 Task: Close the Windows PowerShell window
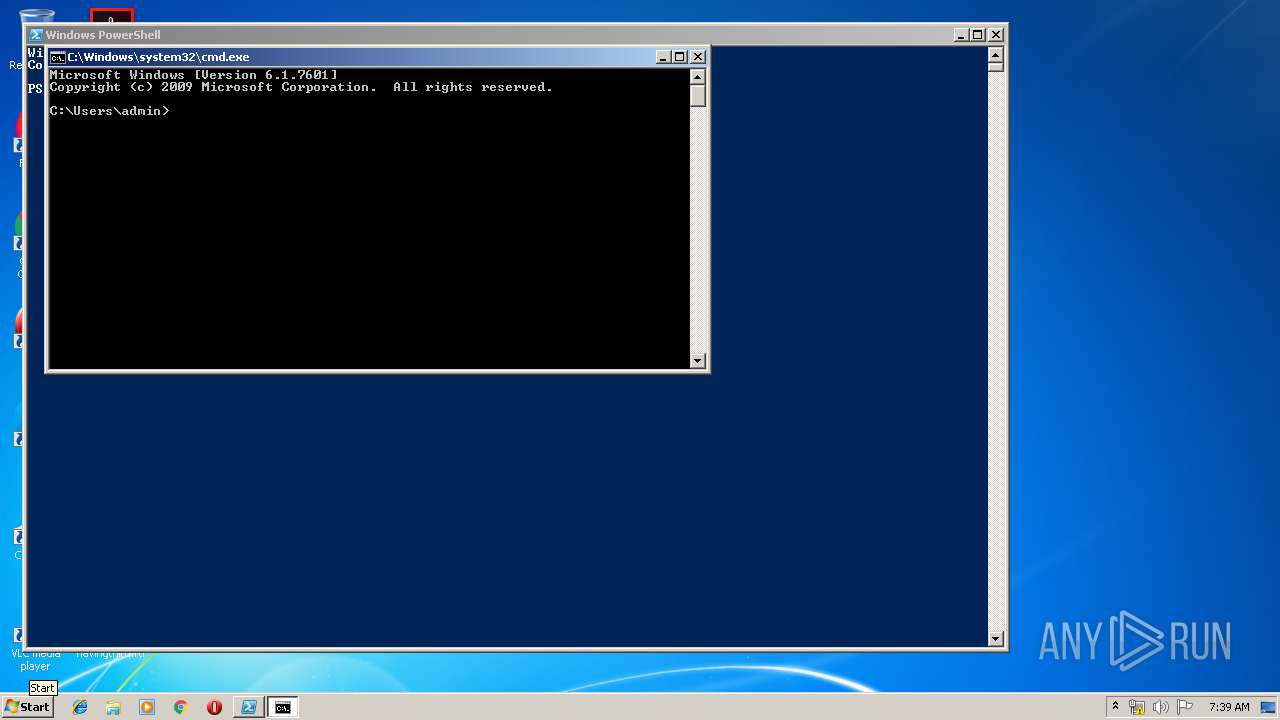[996, 34]
